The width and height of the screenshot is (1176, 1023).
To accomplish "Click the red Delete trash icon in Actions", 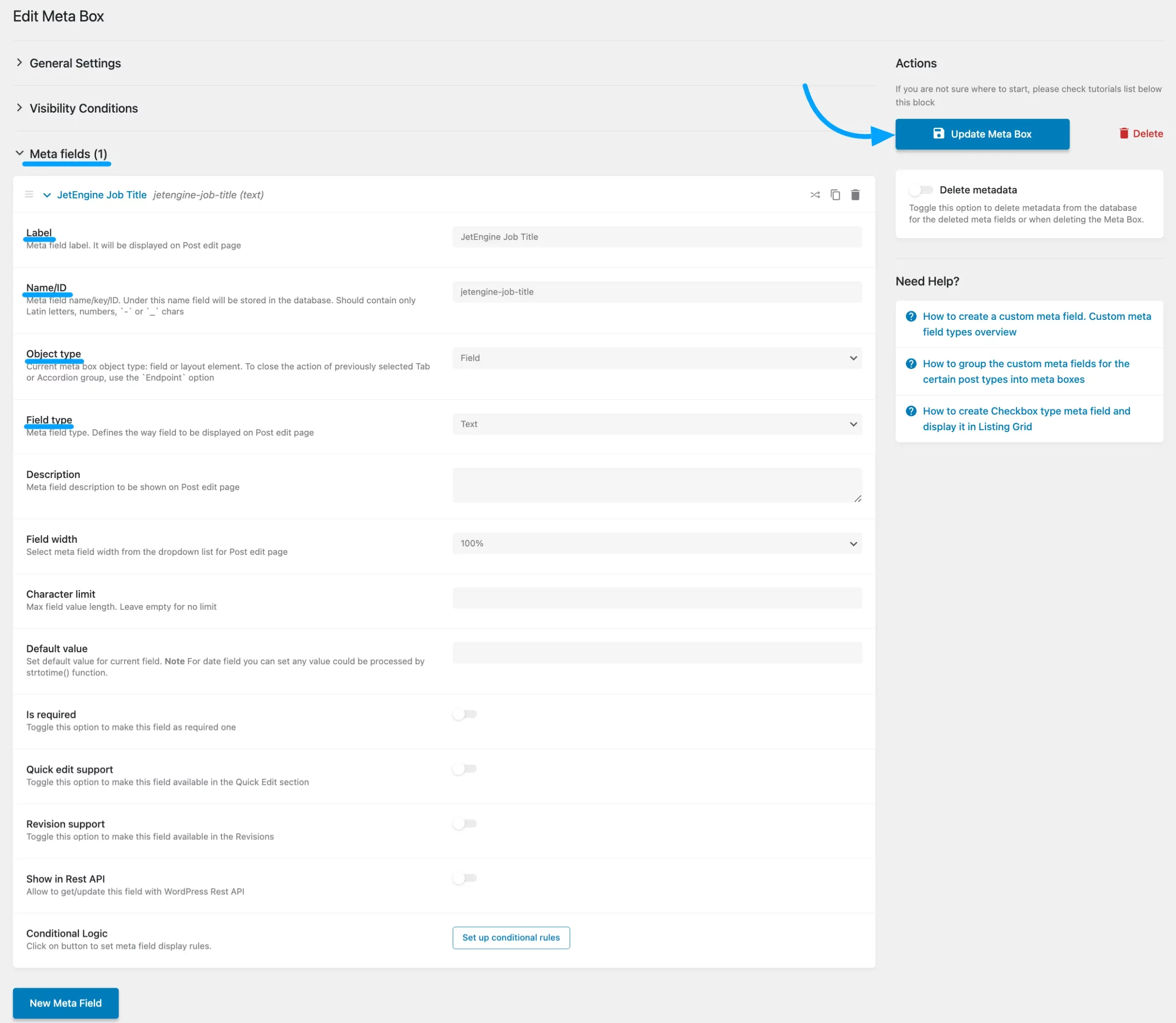I will click(x=1124, y=134).
